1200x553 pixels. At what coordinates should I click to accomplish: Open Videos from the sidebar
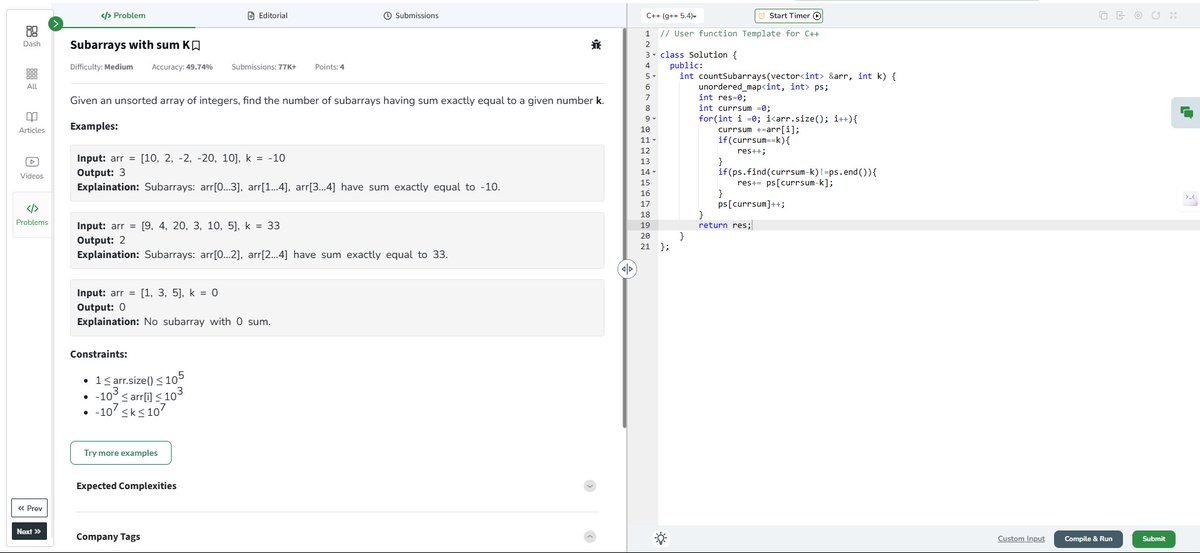32,167
